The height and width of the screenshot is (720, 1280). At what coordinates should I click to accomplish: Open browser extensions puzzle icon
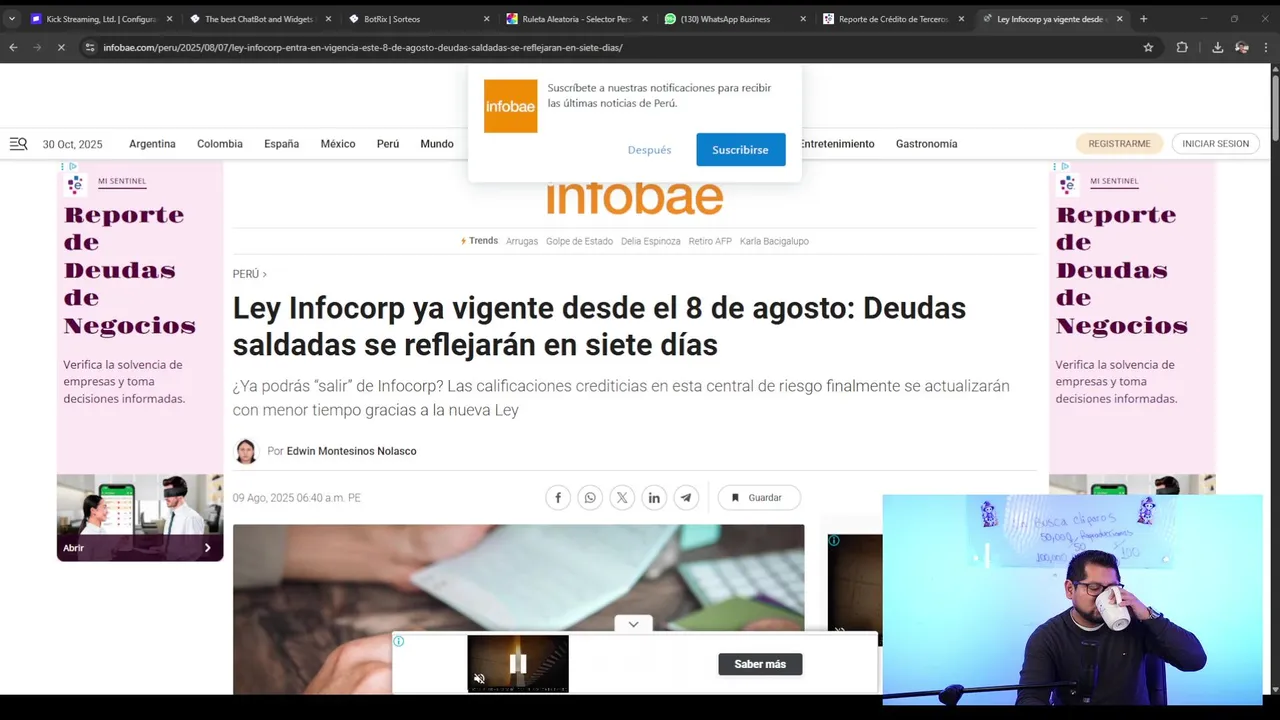click(x=1182, y=47)
